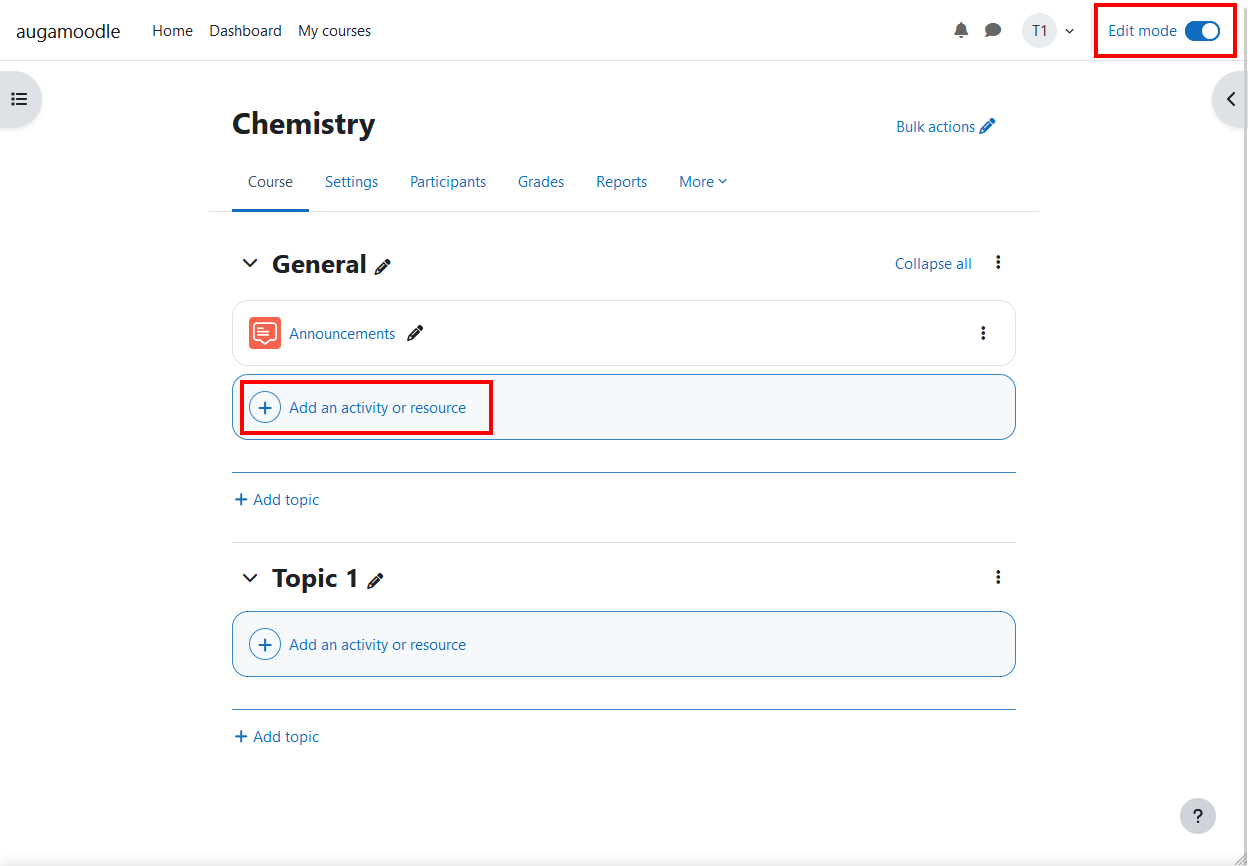Open the messaging icon
Screen dimensions: 1248x866
tap(992, 30)
